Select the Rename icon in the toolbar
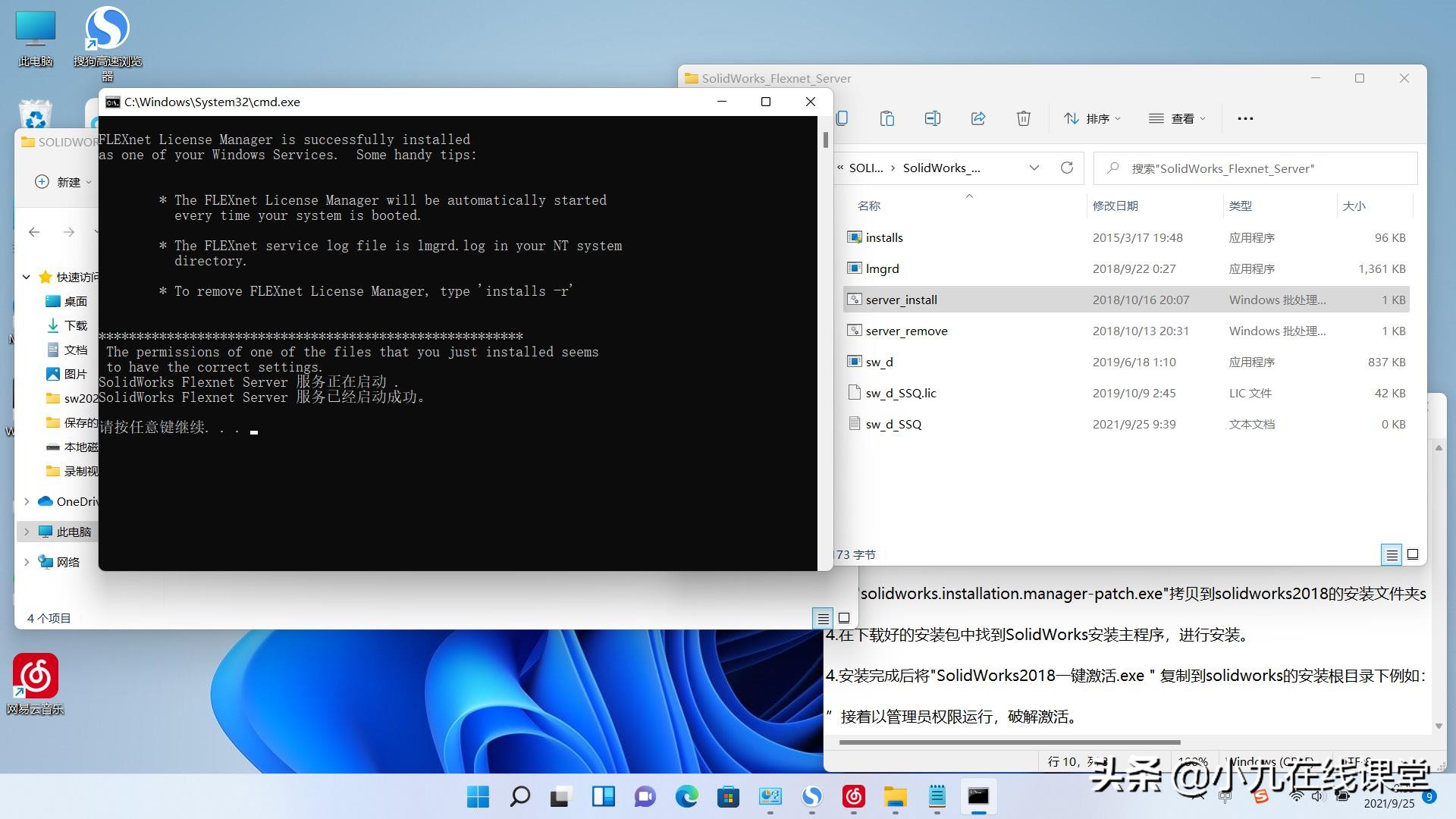The image size is (1456, 819). click(x=933, y=118)
